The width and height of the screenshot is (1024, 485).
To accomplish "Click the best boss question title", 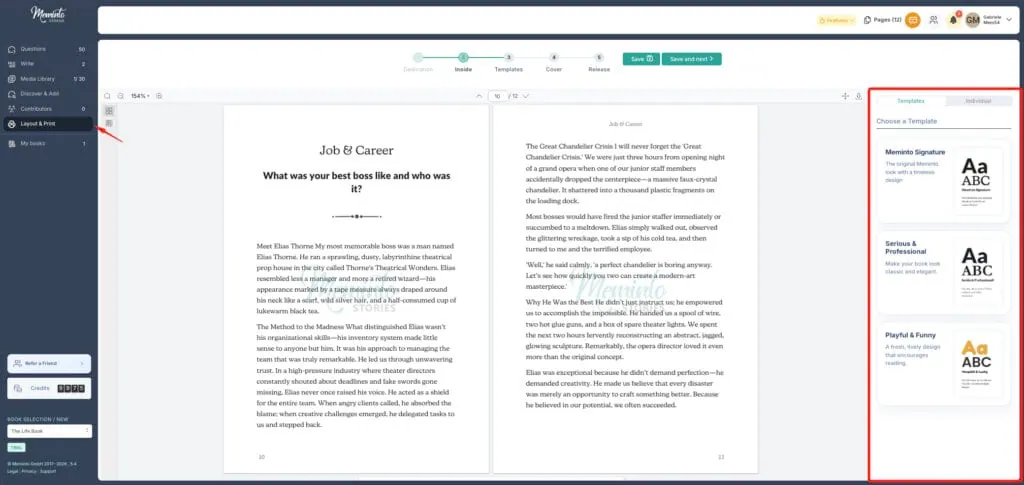I will click(357, 182).
